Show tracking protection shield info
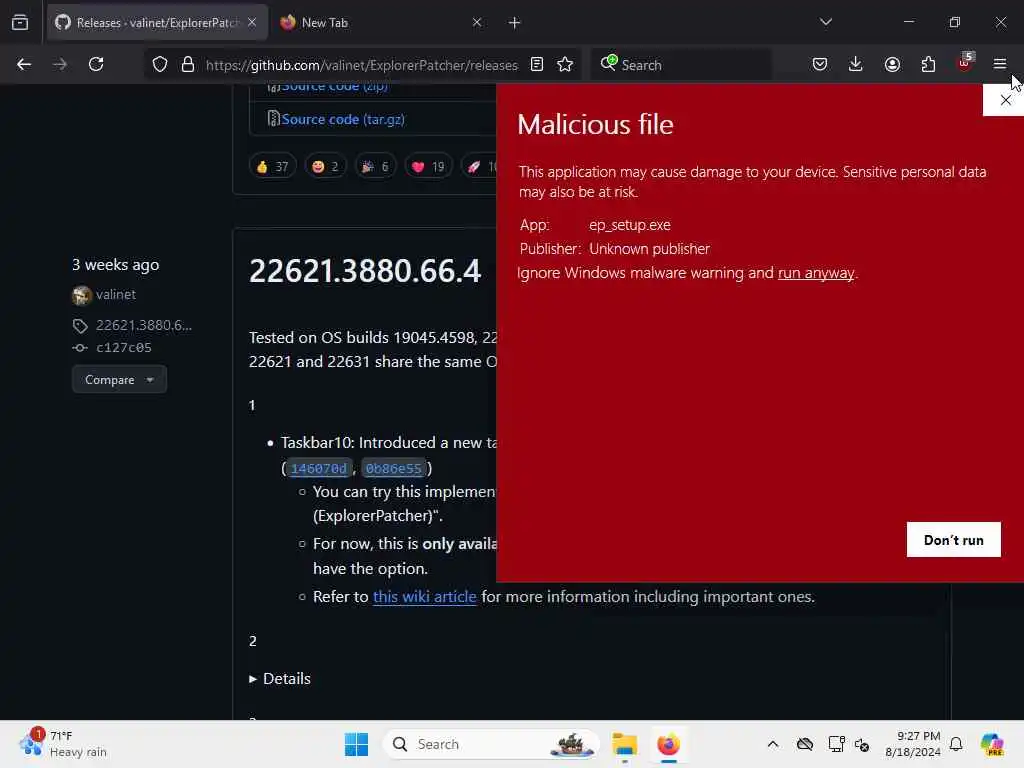The height and width of the screenshot is (768, 1024). tap(160, 65)
